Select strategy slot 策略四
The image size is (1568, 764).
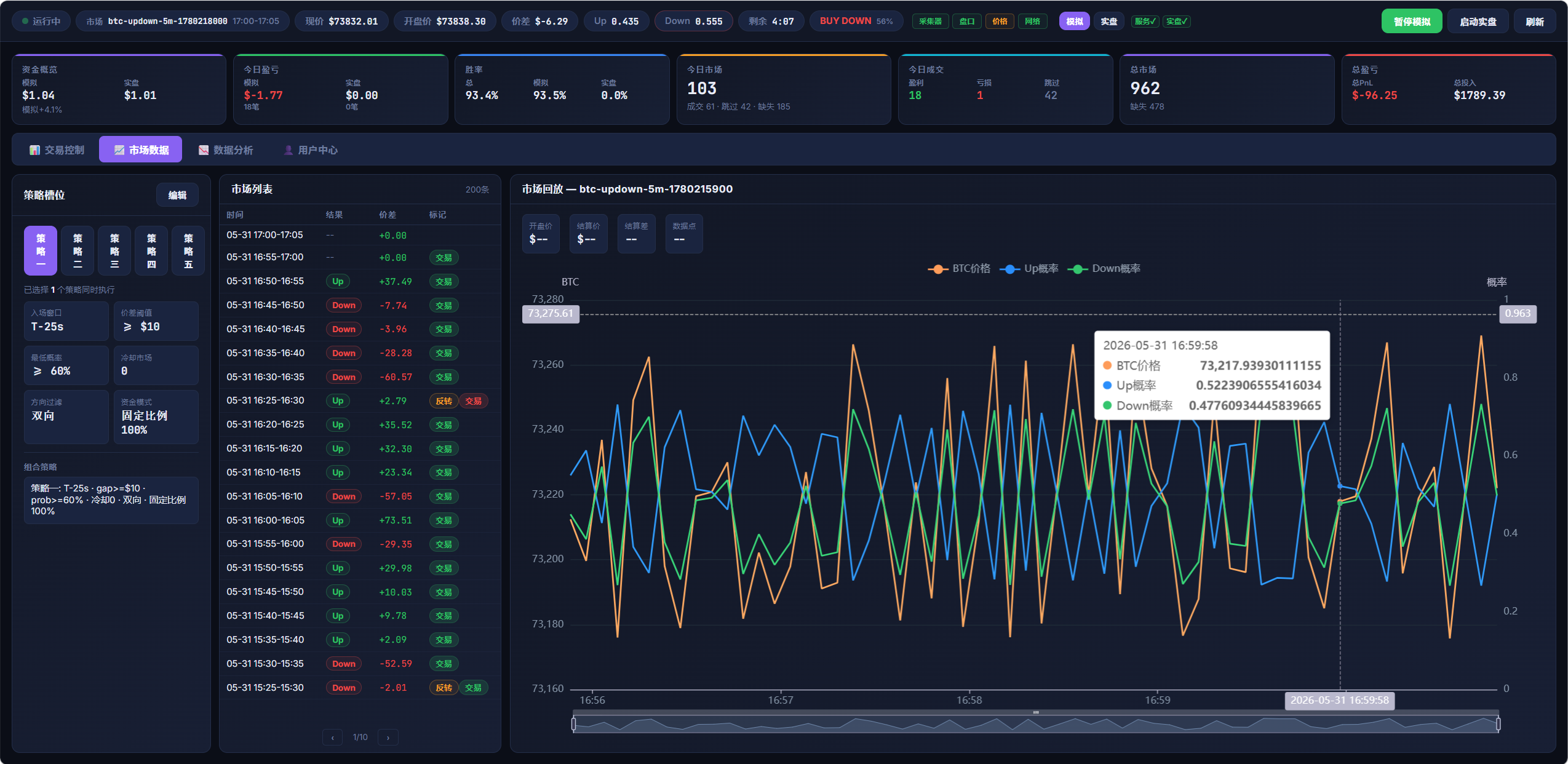coord(151,250)
